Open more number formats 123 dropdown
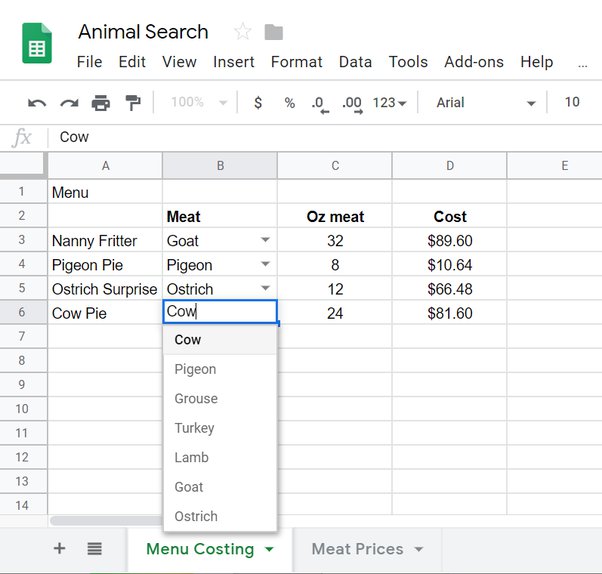 tap(389, 103)
